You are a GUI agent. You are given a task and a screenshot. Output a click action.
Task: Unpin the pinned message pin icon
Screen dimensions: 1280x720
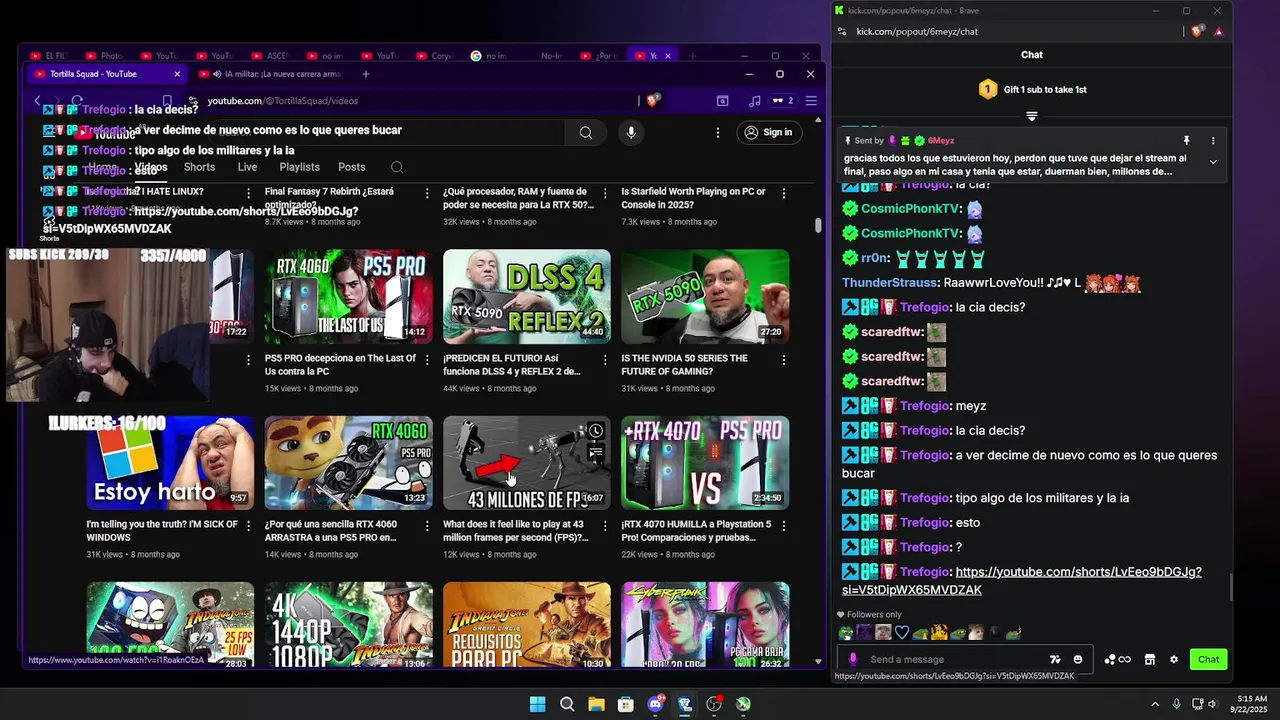pos(1187,141)
